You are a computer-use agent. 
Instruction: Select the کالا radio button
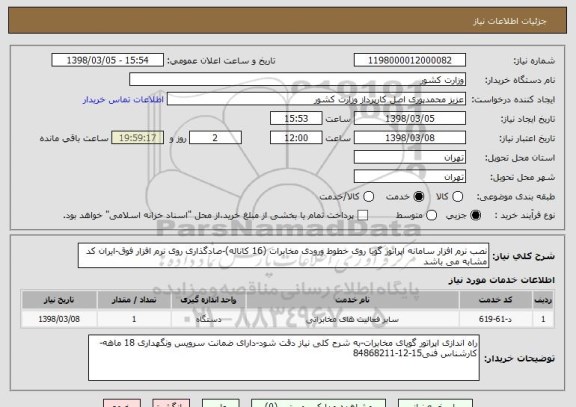click(x=457, y=197)
